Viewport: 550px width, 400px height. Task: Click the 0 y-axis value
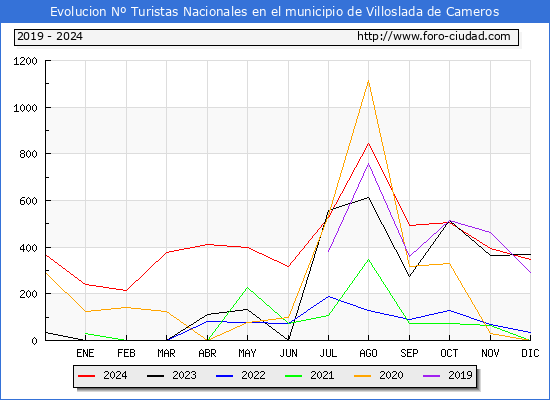(x=34, y=341)
